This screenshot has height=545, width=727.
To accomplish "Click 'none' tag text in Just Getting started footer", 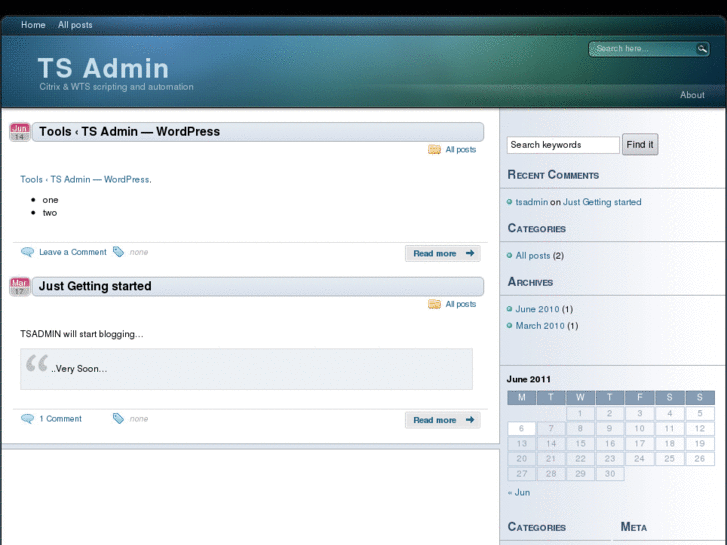I will [x=139, y=419].
